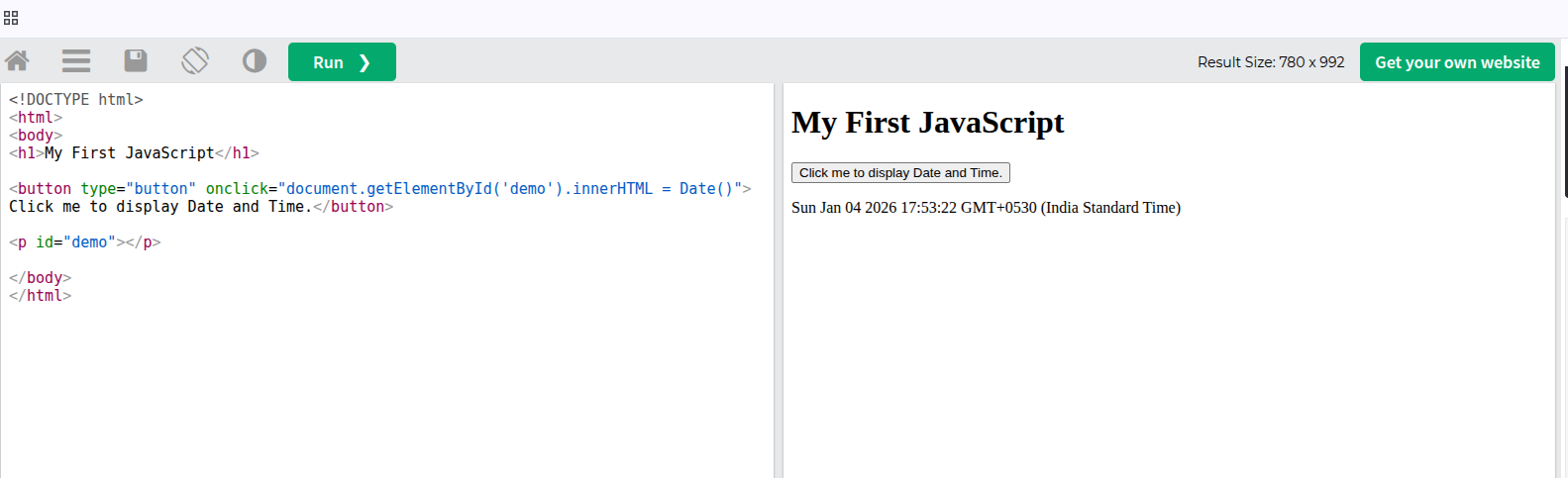Click the Get your own website button

[x=1456, y=62]
